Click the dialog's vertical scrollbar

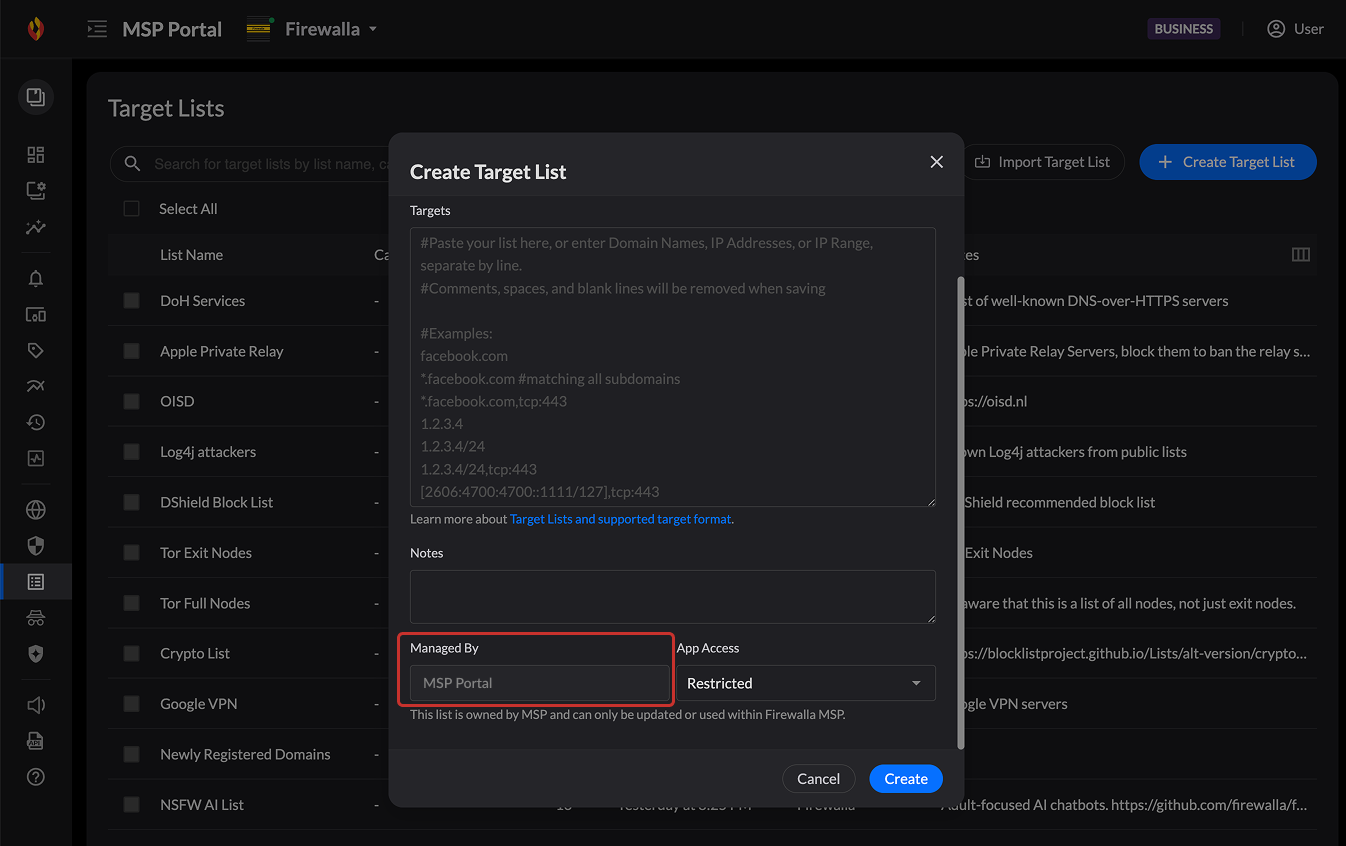pos(961,510)
